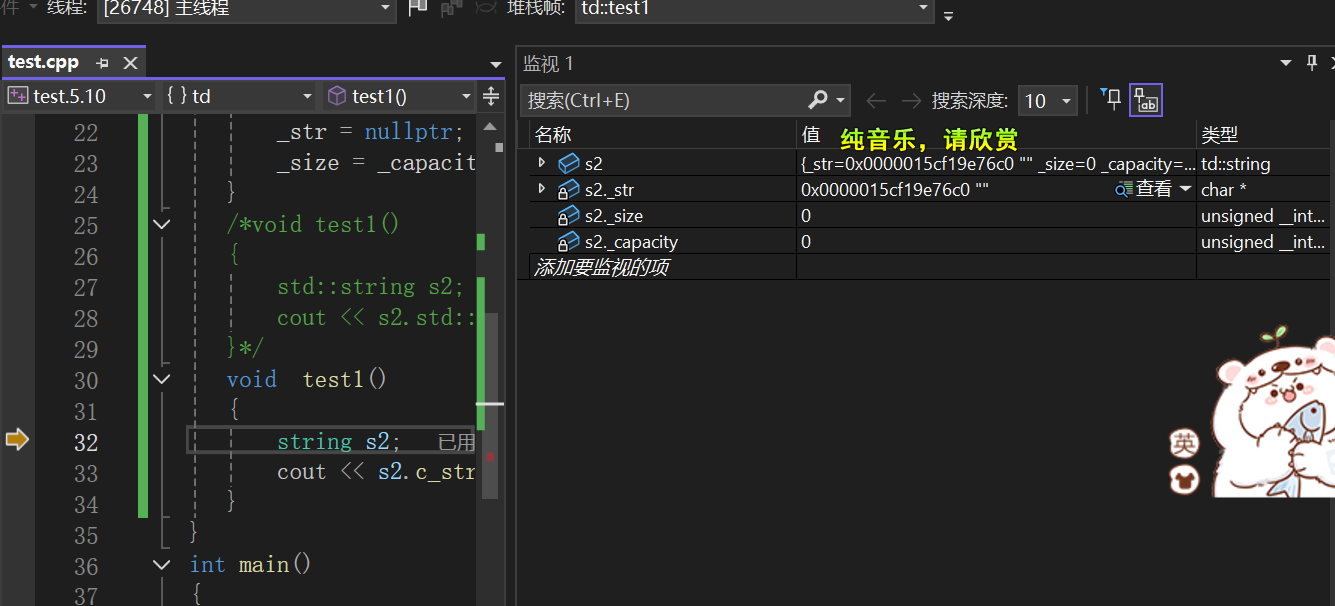This screenshot has width=1335, height=606.
Task: Collapse the commented void test1() block at line 25
Action: [162, 225]
